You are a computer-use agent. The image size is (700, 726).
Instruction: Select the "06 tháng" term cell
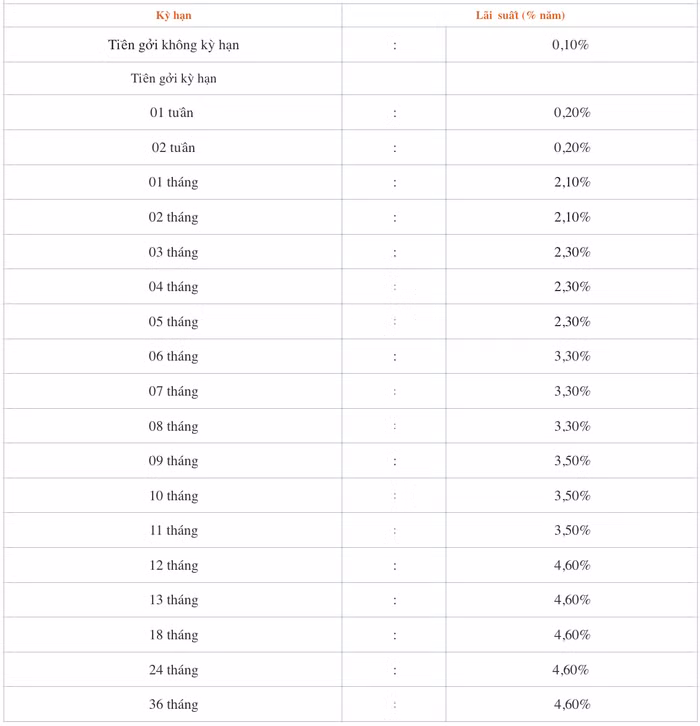click(x=173, y=357)
